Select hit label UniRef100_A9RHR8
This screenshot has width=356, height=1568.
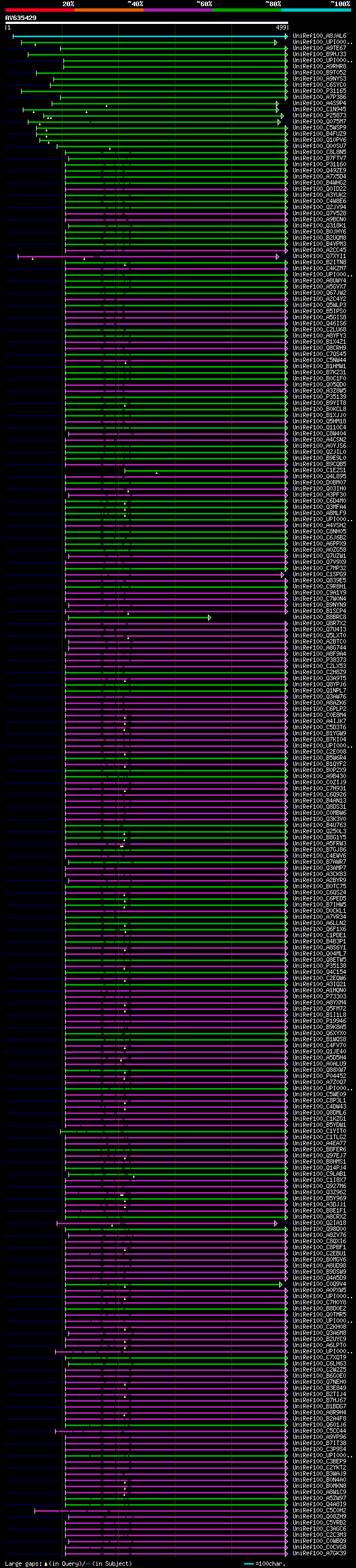pyautogui.click(x=319, y=66)
